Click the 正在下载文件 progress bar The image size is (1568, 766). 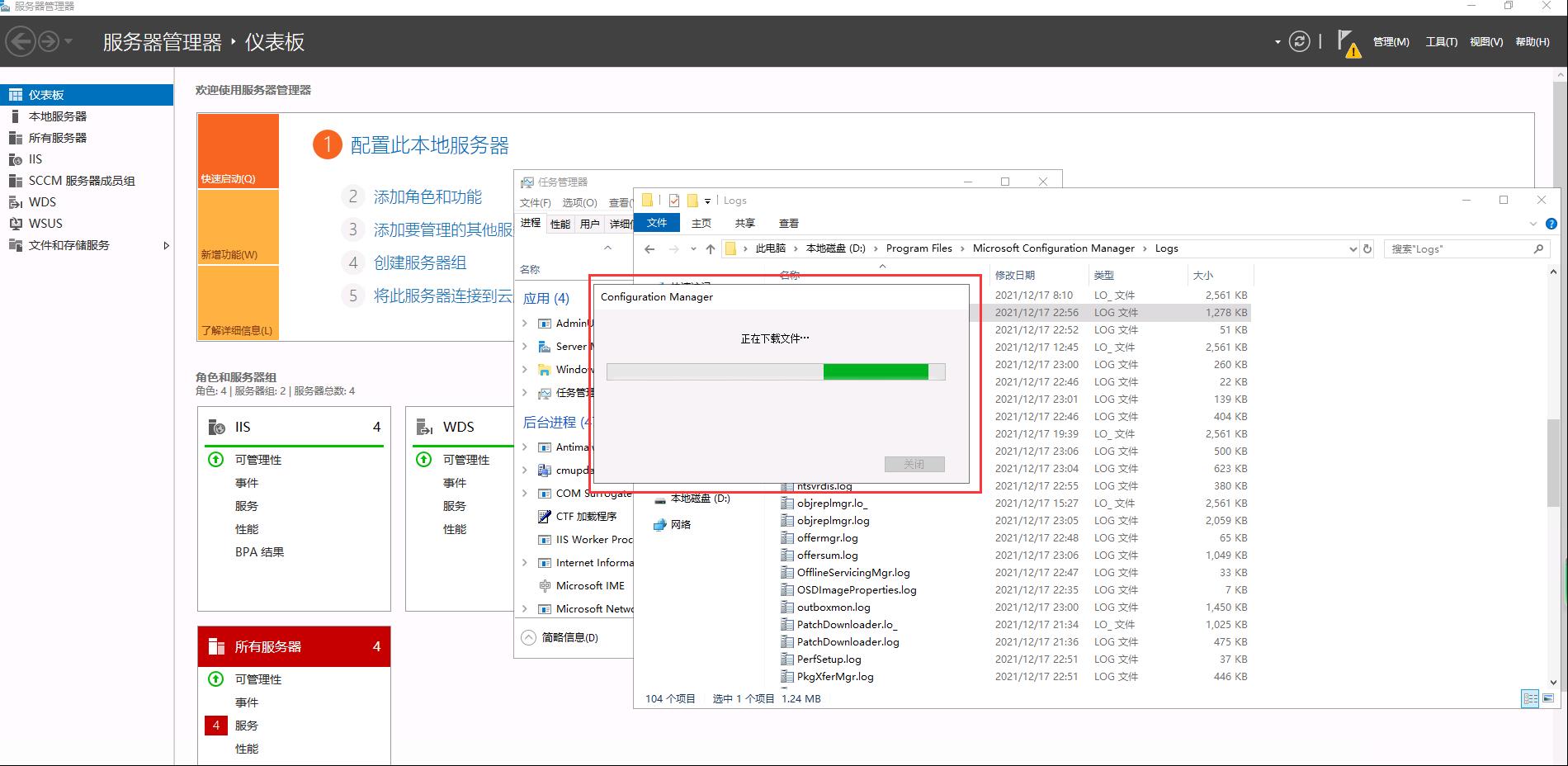pyautogui.click(x=776, y=372)
